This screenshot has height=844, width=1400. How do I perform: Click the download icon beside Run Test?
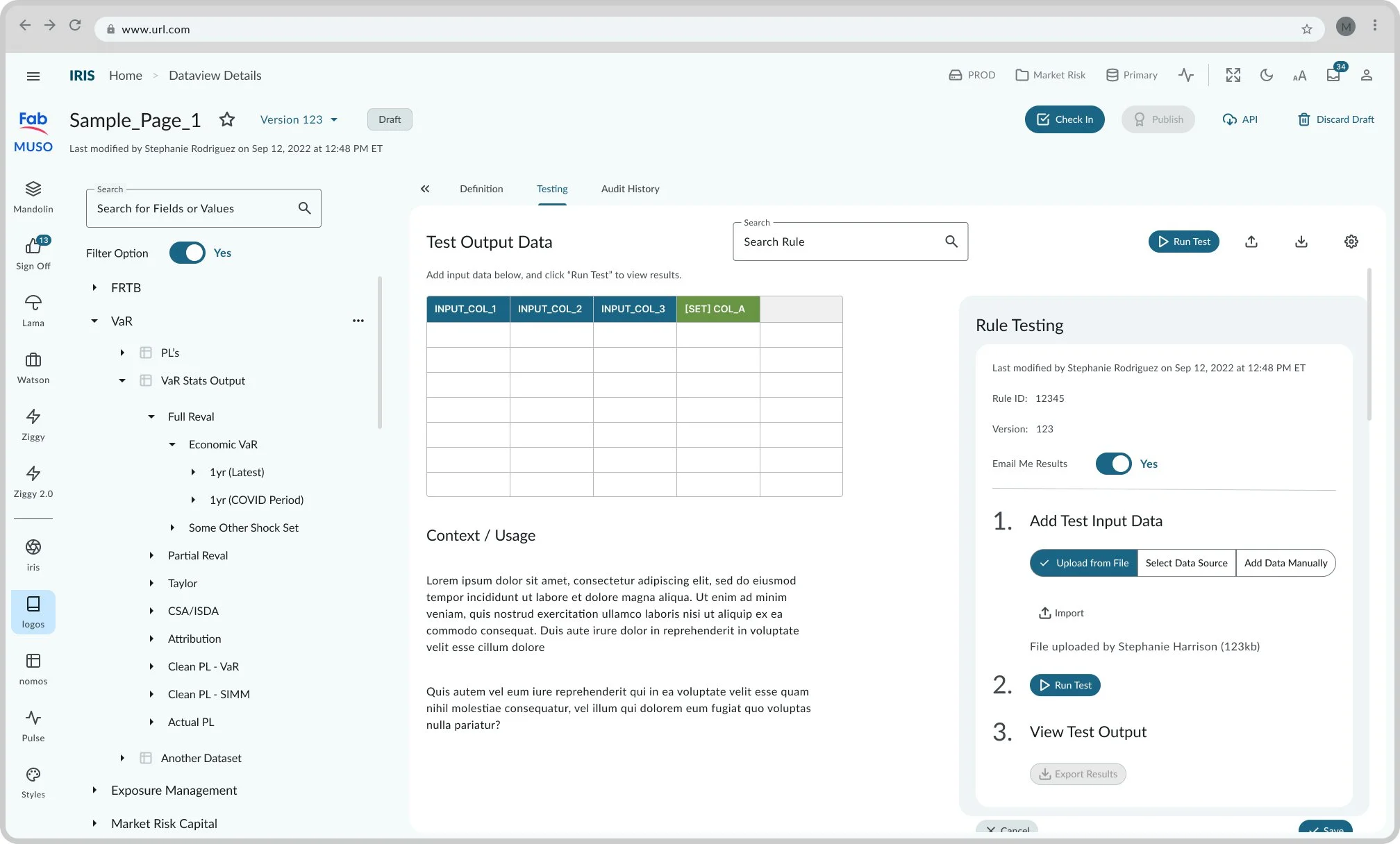pos(1301,242)
